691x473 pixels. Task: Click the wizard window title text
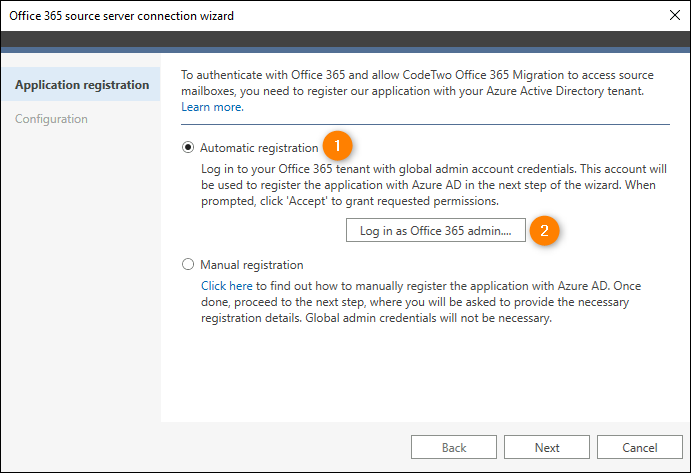tap(122, 16)
